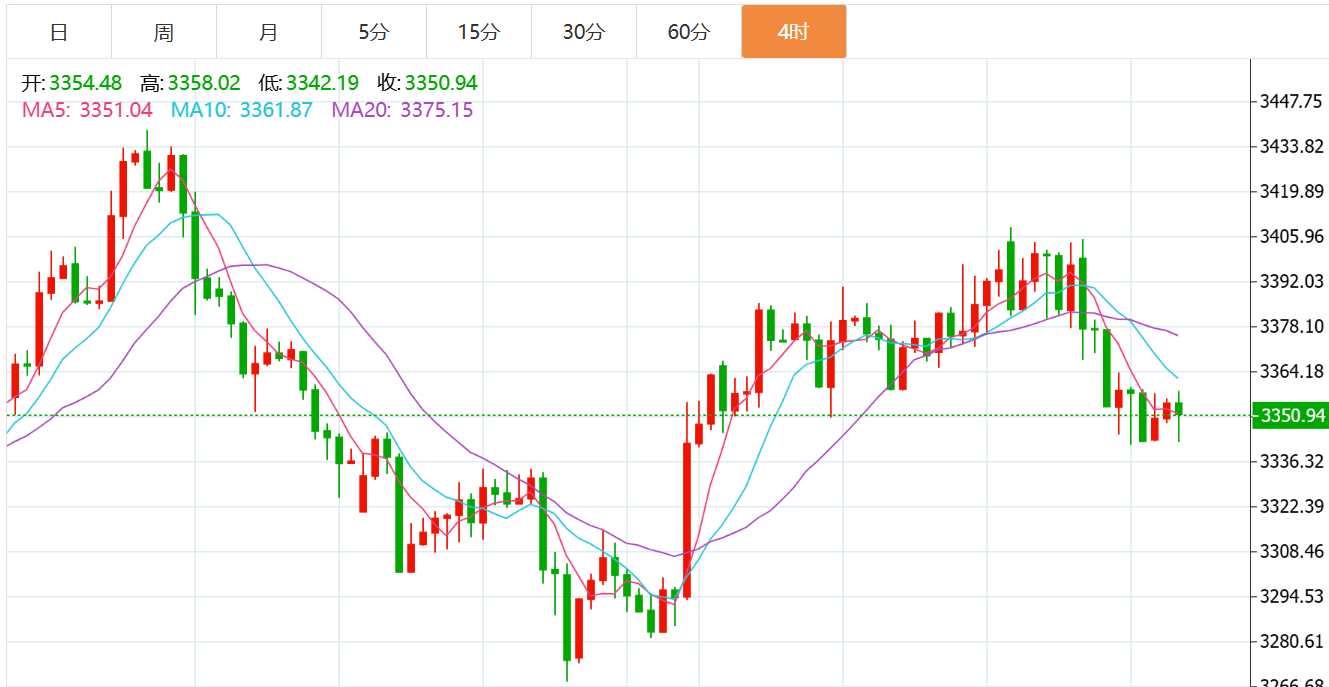Image resolution: width=1329 pixels, height=687 pixels.
Task: Open the 月 monthly timeframe tab
Action: pos(268,32)
